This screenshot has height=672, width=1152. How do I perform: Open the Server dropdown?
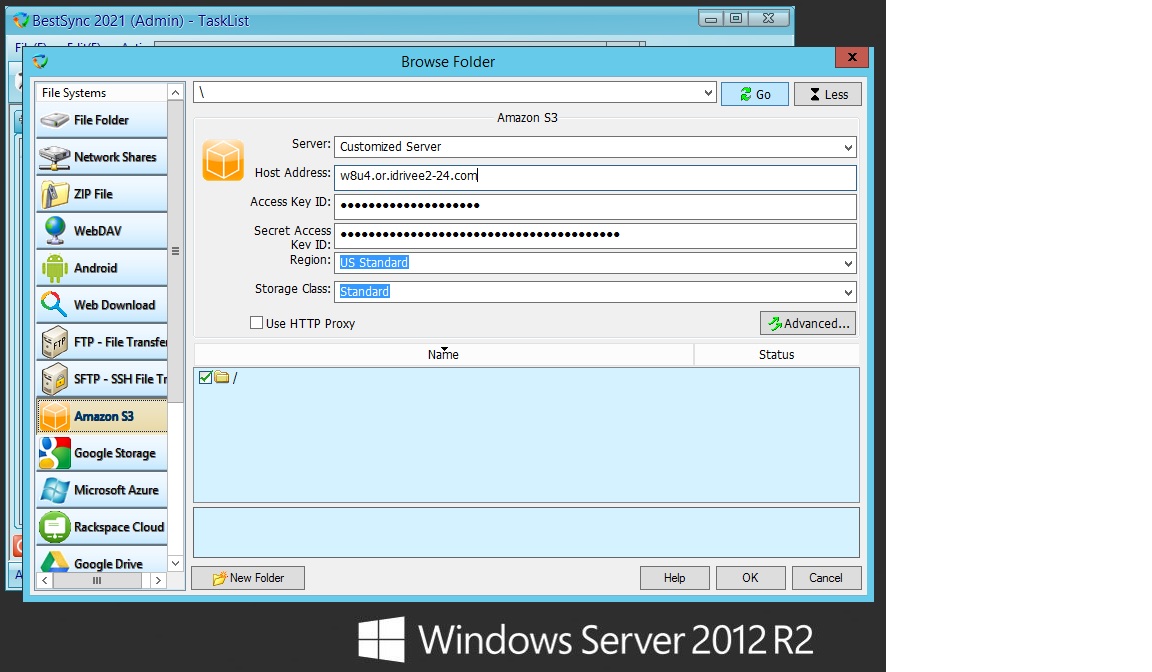(849, 147)
